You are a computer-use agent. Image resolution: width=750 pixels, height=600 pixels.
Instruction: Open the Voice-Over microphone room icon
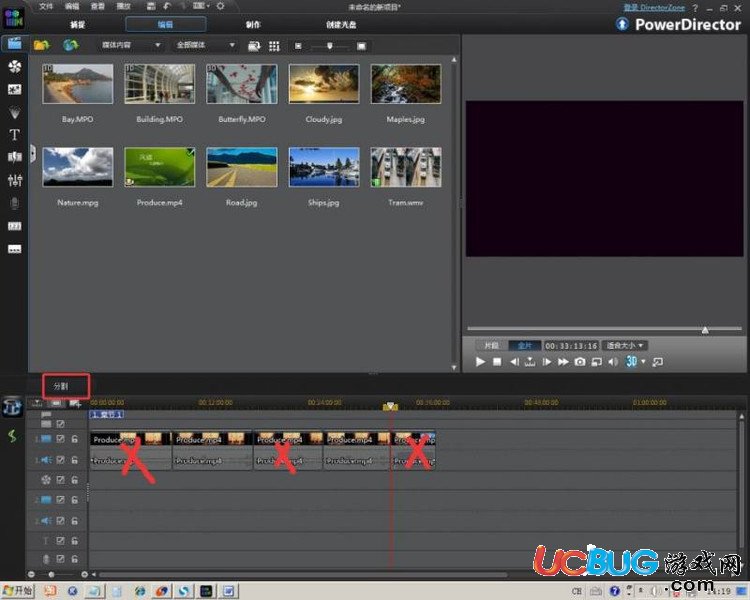[x=14, y=203]
